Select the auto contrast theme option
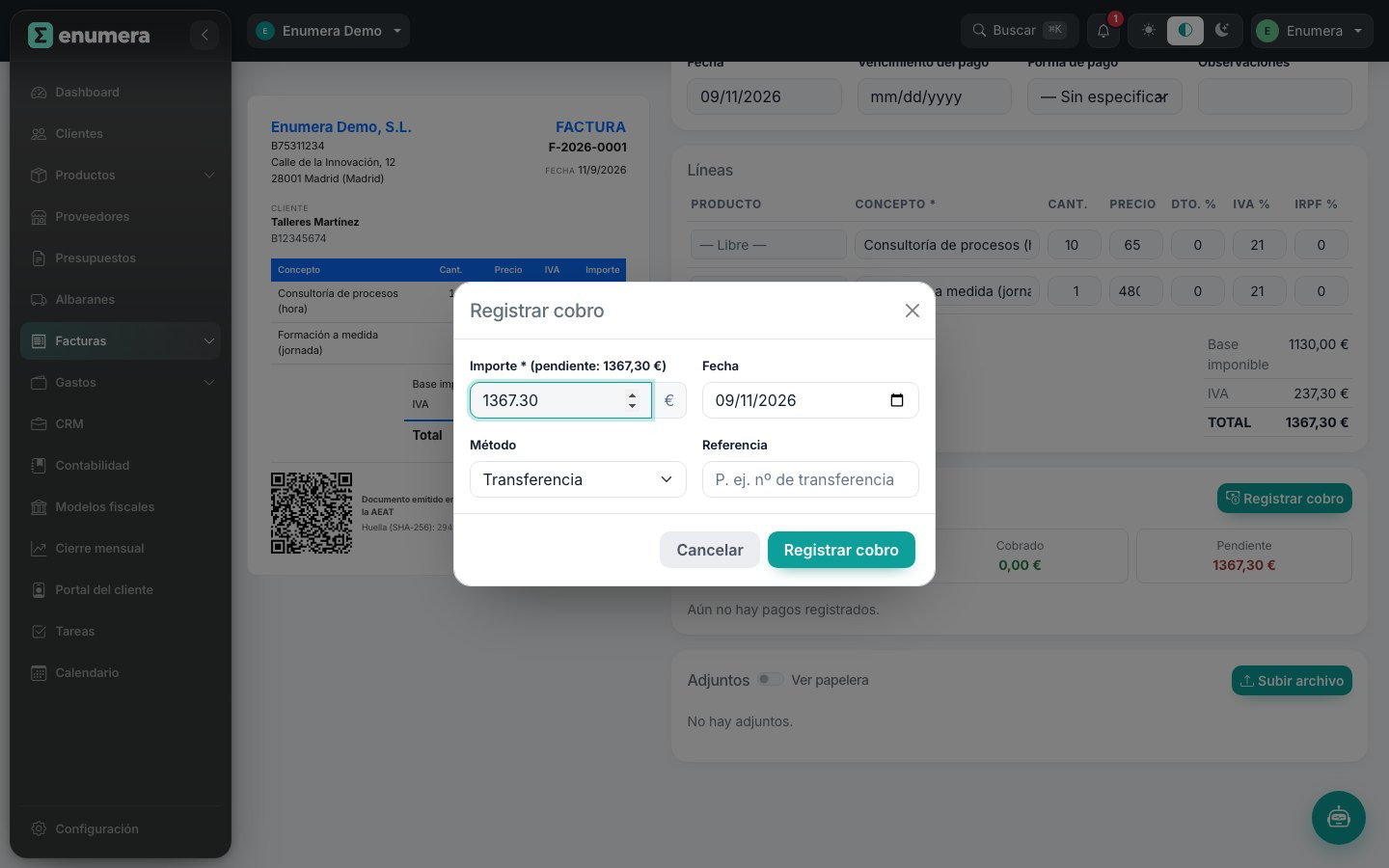1389x868 pixels. (x=1185, y=31)
